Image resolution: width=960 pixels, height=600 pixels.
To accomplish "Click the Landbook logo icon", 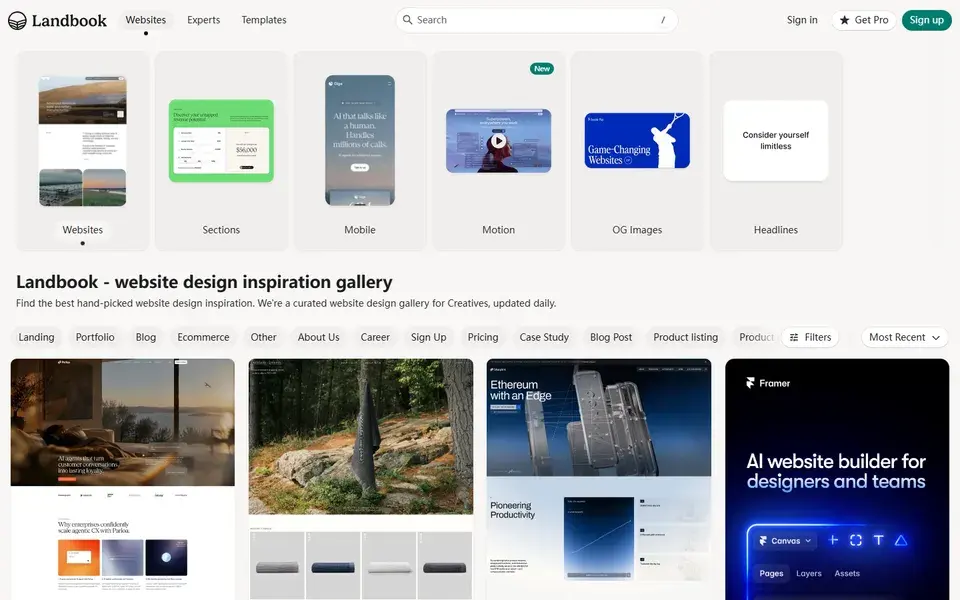I will (17, 21).
